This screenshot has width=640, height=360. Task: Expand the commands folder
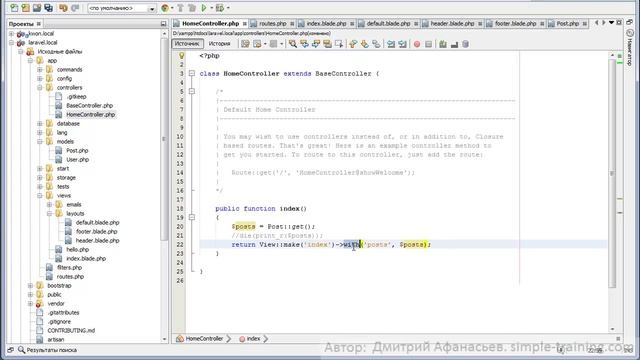coord(40,69)
